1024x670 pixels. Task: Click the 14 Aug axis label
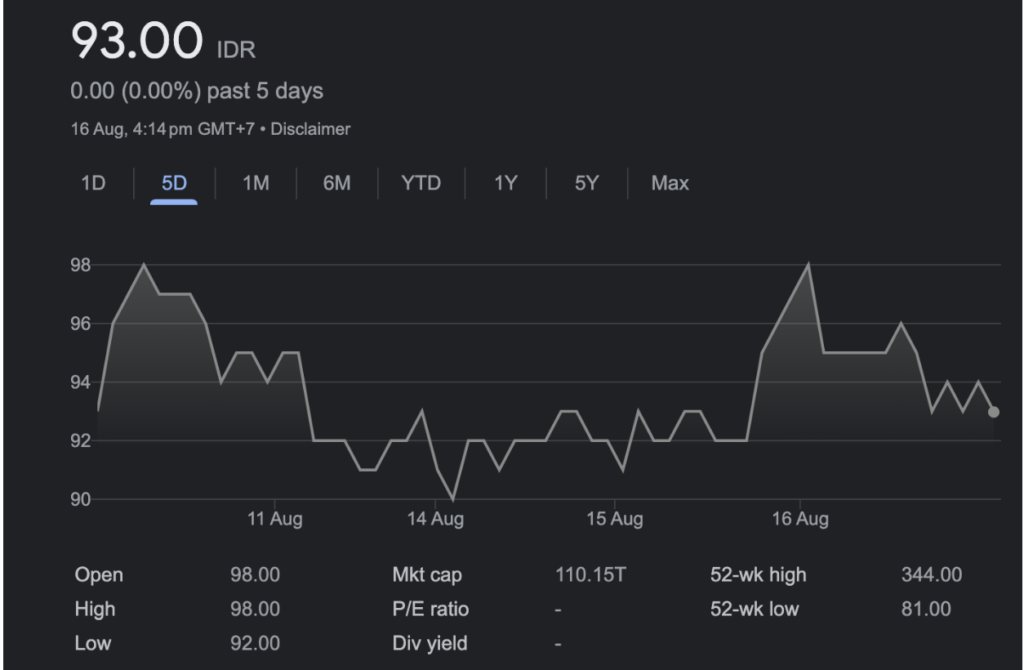click(436, 518)
